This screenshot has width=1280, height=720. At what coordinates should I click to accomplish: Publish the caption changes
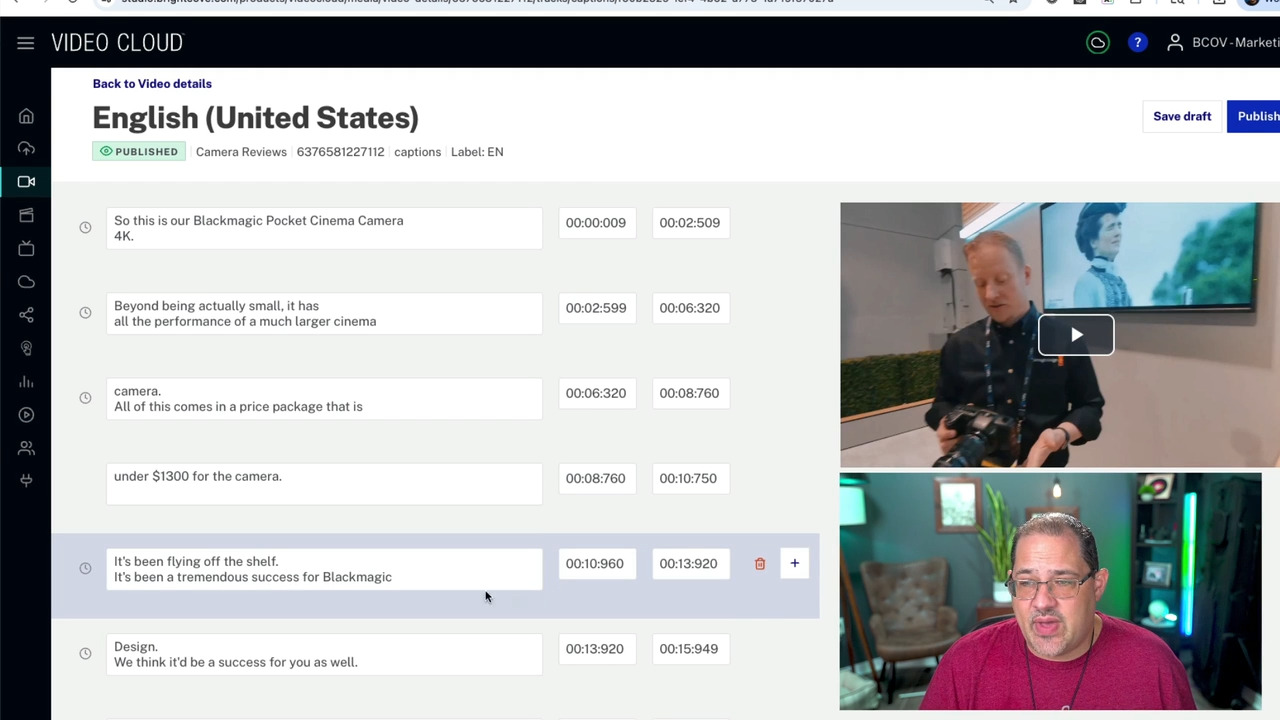1255,116
